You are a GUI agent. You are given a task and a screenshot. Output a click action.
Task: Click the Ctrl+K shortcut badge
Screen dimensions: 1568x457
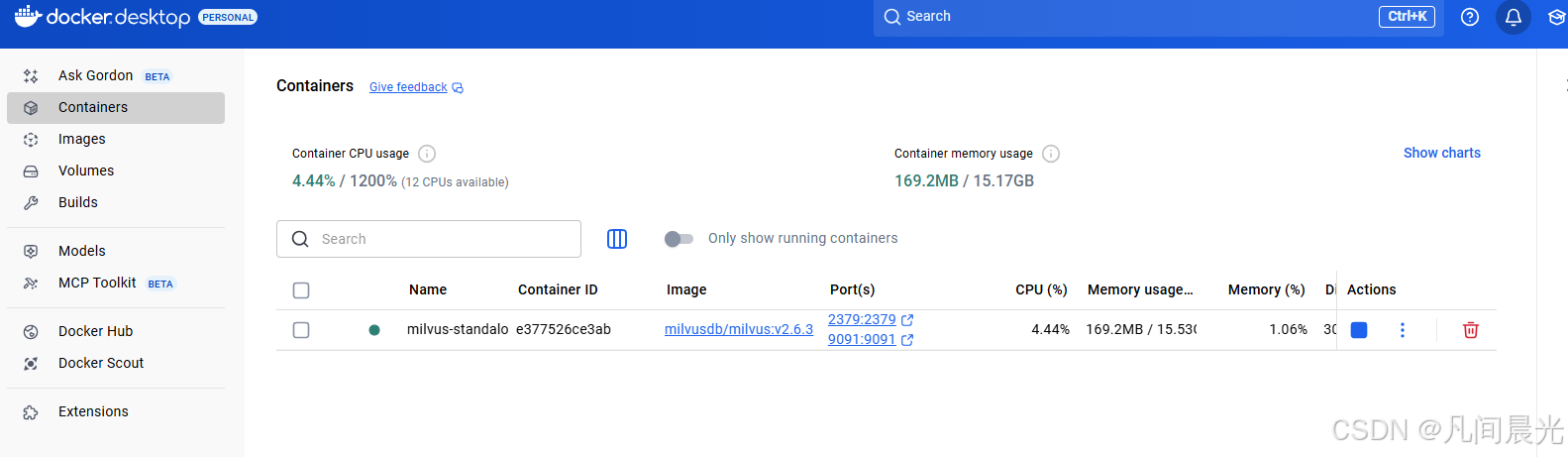point(1407,17)
